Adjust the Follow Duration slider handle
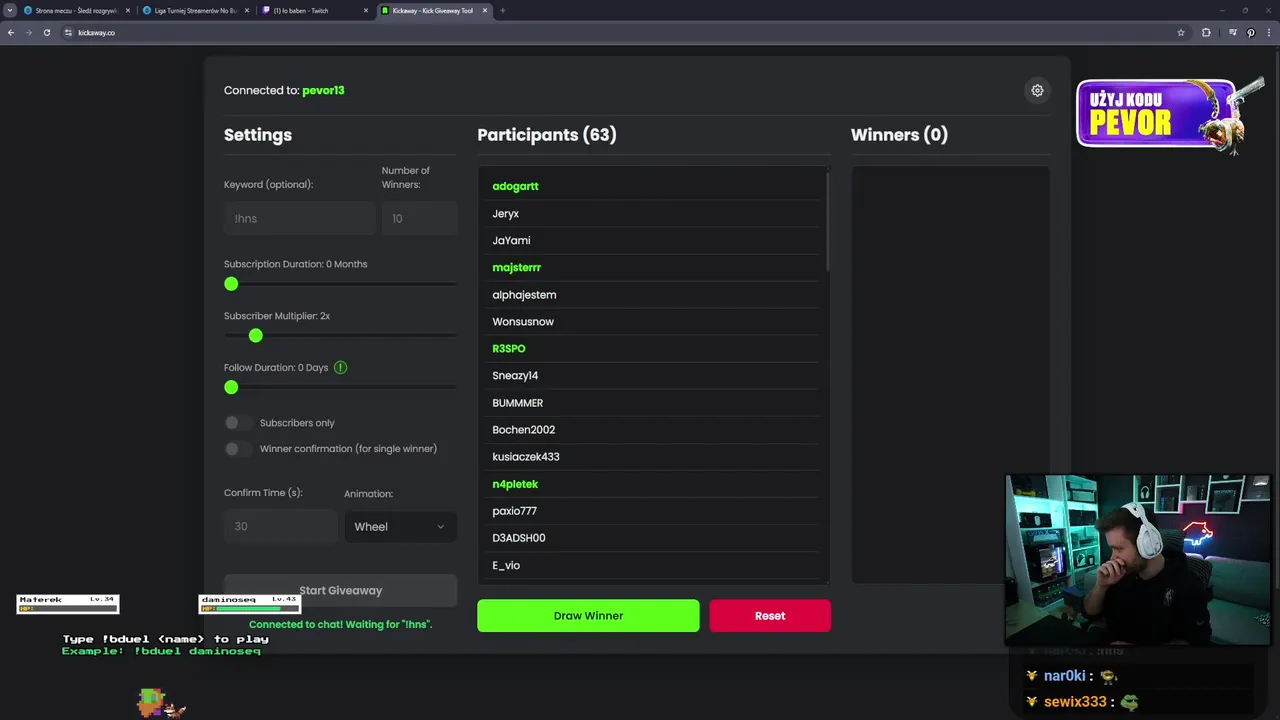Viewport: 1280px width, 720px height. click(x=231, y=387)
